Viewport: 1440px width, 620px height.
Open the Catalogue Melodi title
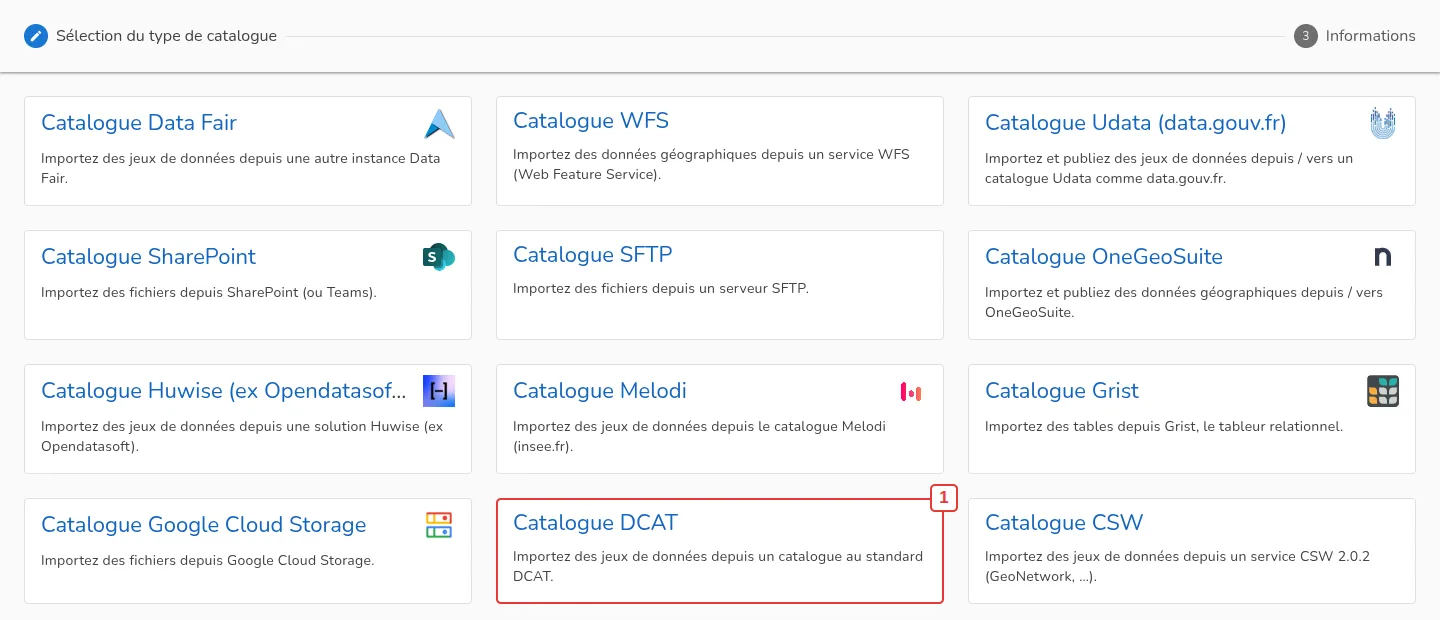600,391
